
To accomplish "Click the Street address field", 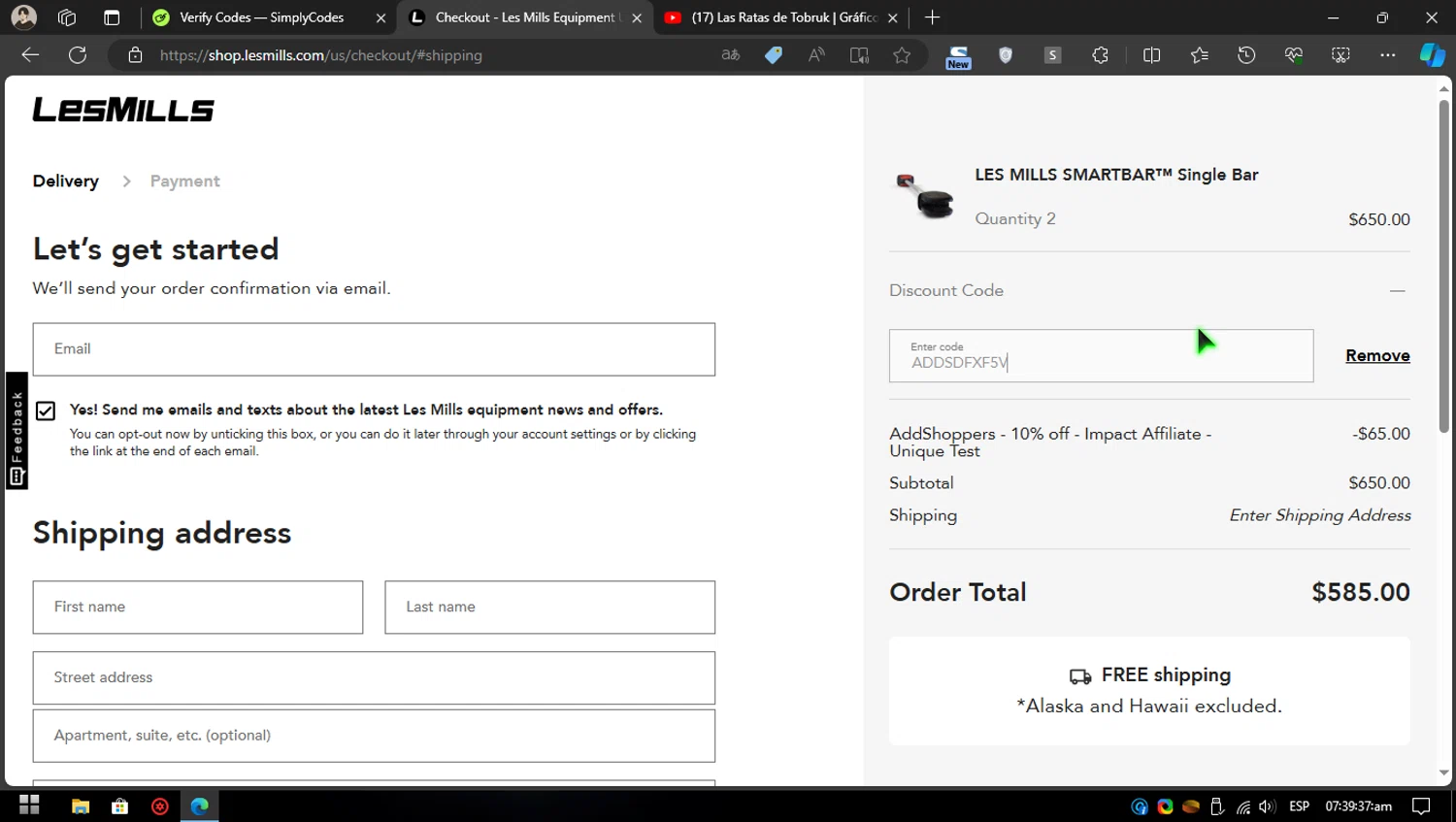I will (374, 678).
